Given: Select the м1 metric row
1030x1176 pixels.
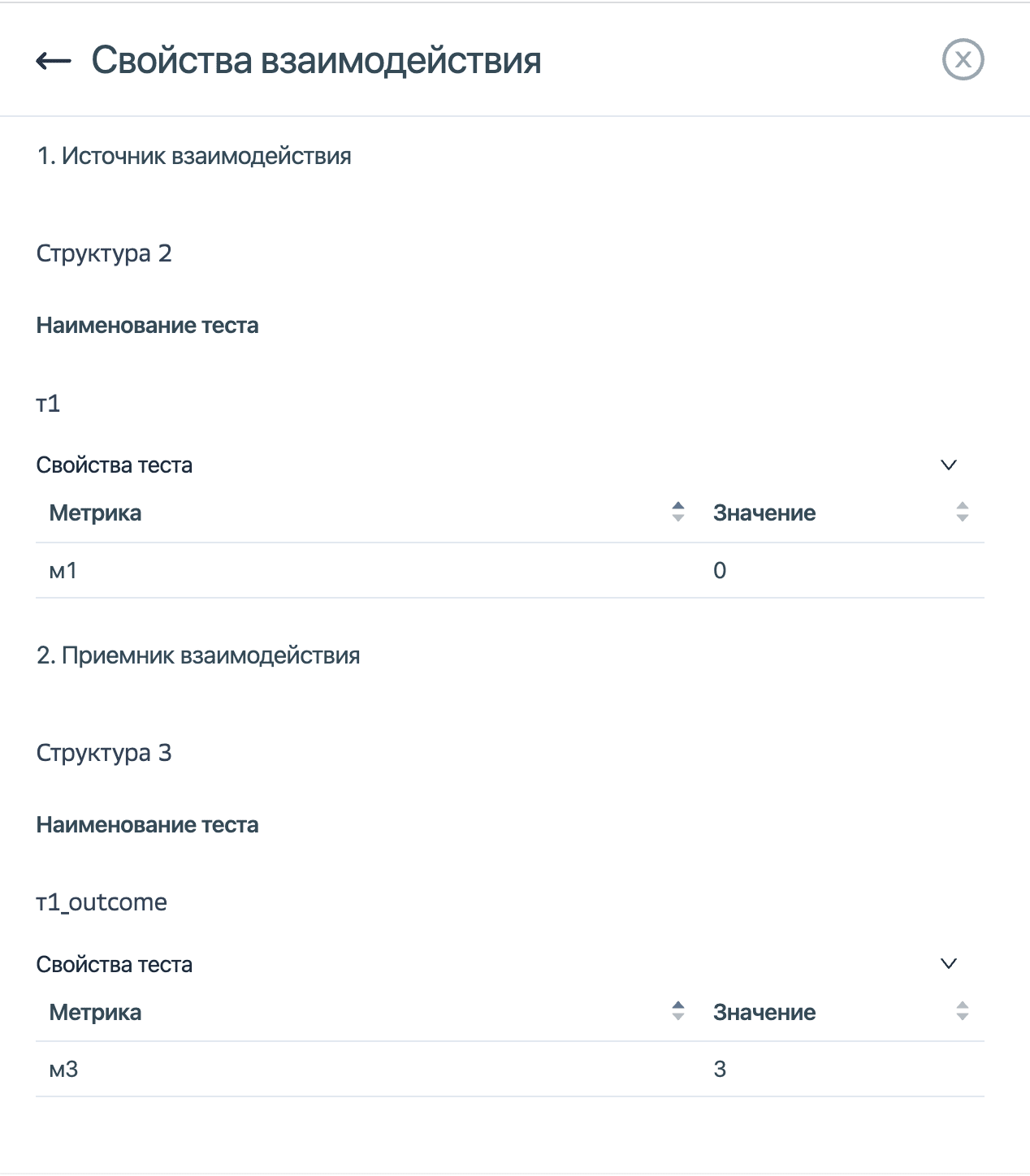Looking at the screenshot, I should coord(59,570).
